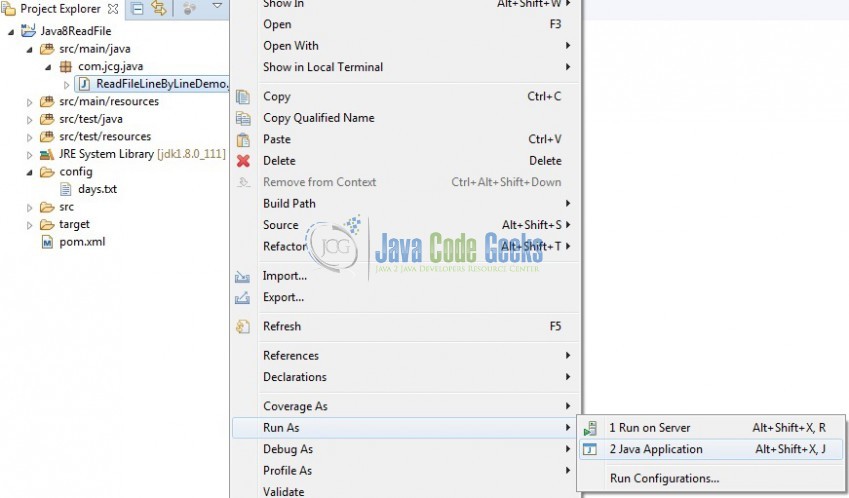The height and width of the screenshot is (498, 849).
Task: Select days.txt in the project tree
Action: click(97, 189)
